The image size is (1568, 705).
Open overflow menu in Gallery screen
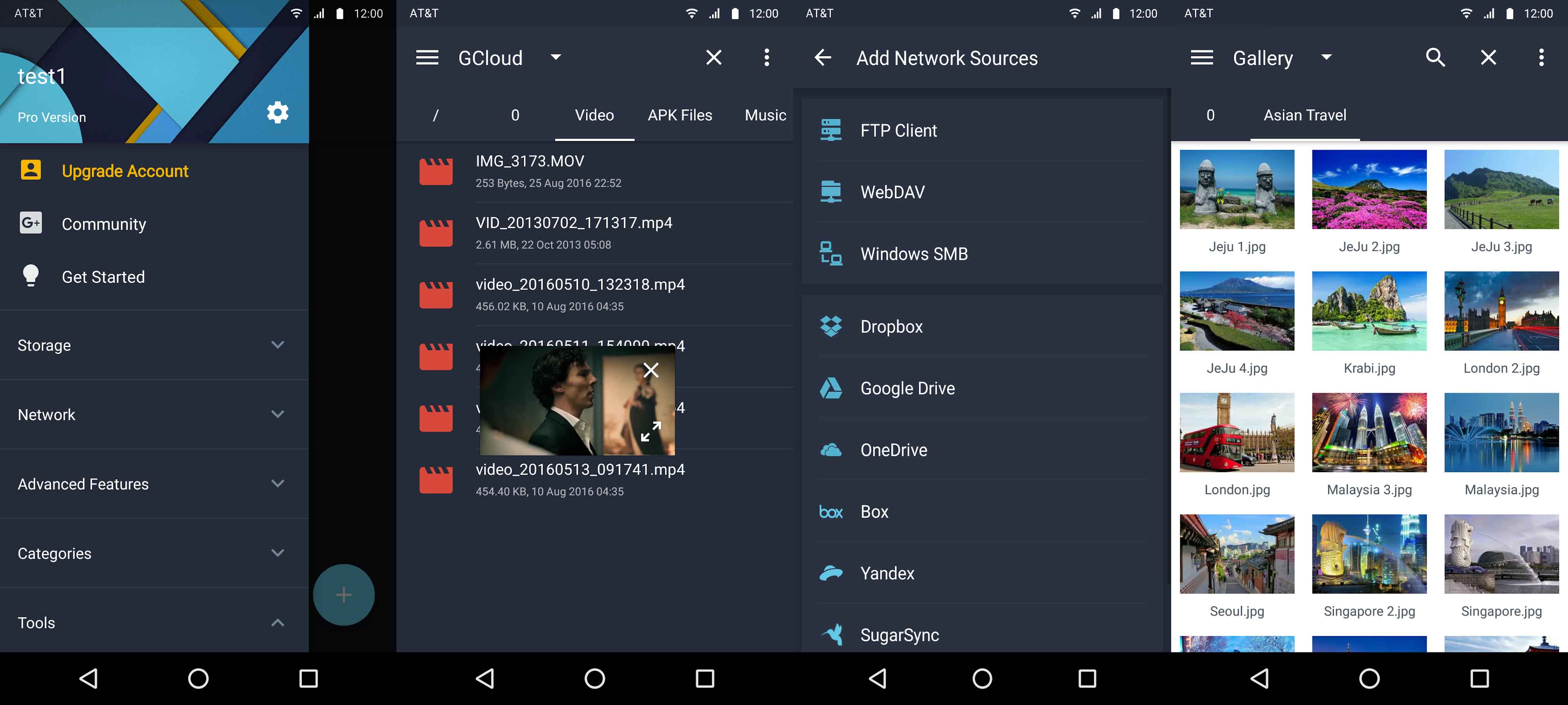point(1541,58)
